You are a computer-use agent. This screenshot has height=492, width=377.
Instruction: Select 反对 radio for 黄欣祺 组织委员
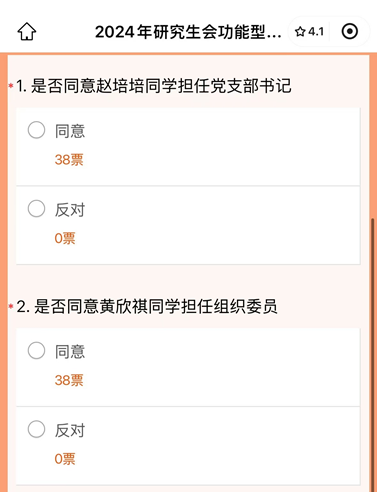tap(36, 429)
